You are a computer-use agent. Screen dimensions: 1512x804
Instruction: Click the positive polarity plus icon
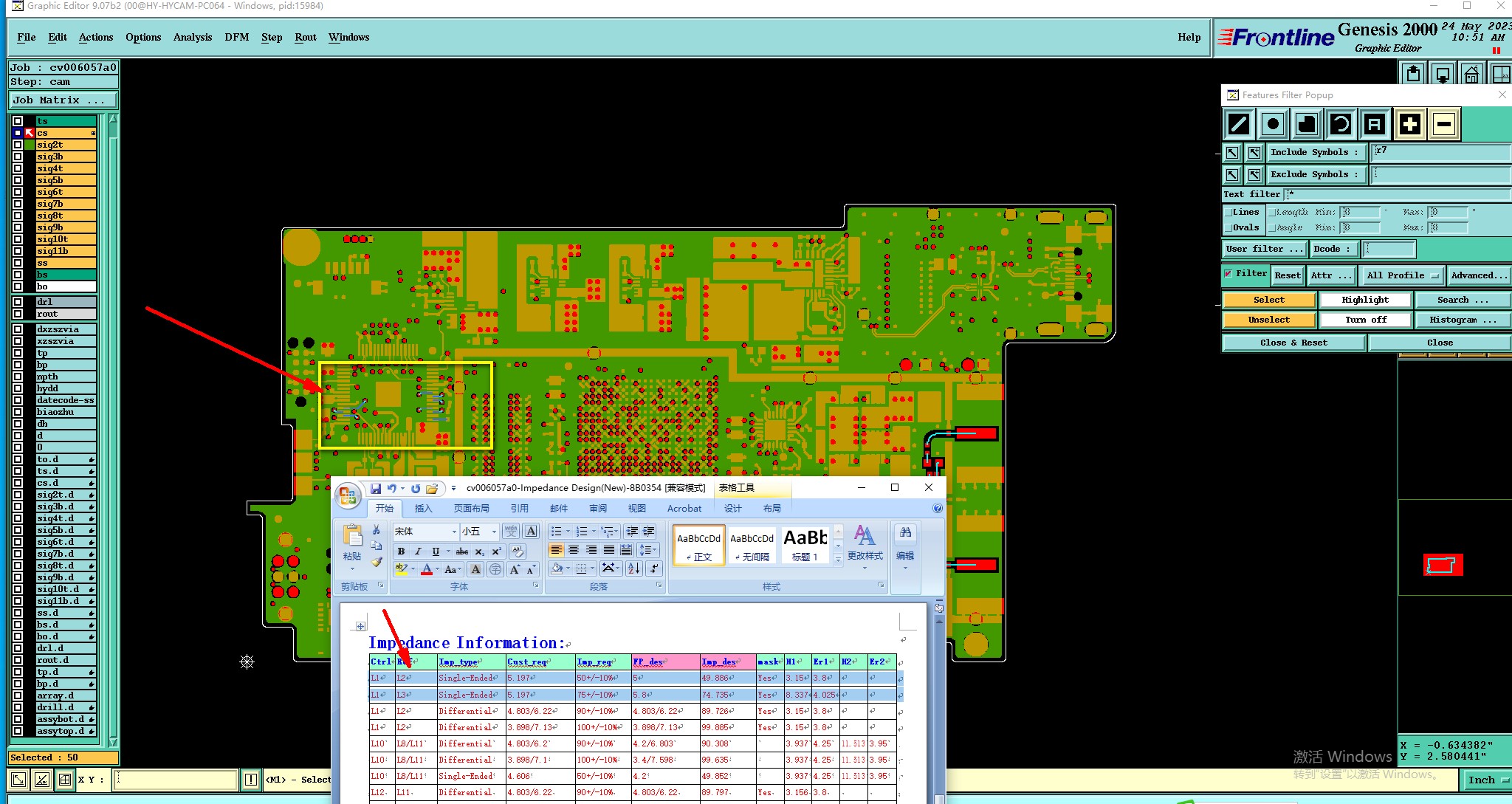point(1409,124)
